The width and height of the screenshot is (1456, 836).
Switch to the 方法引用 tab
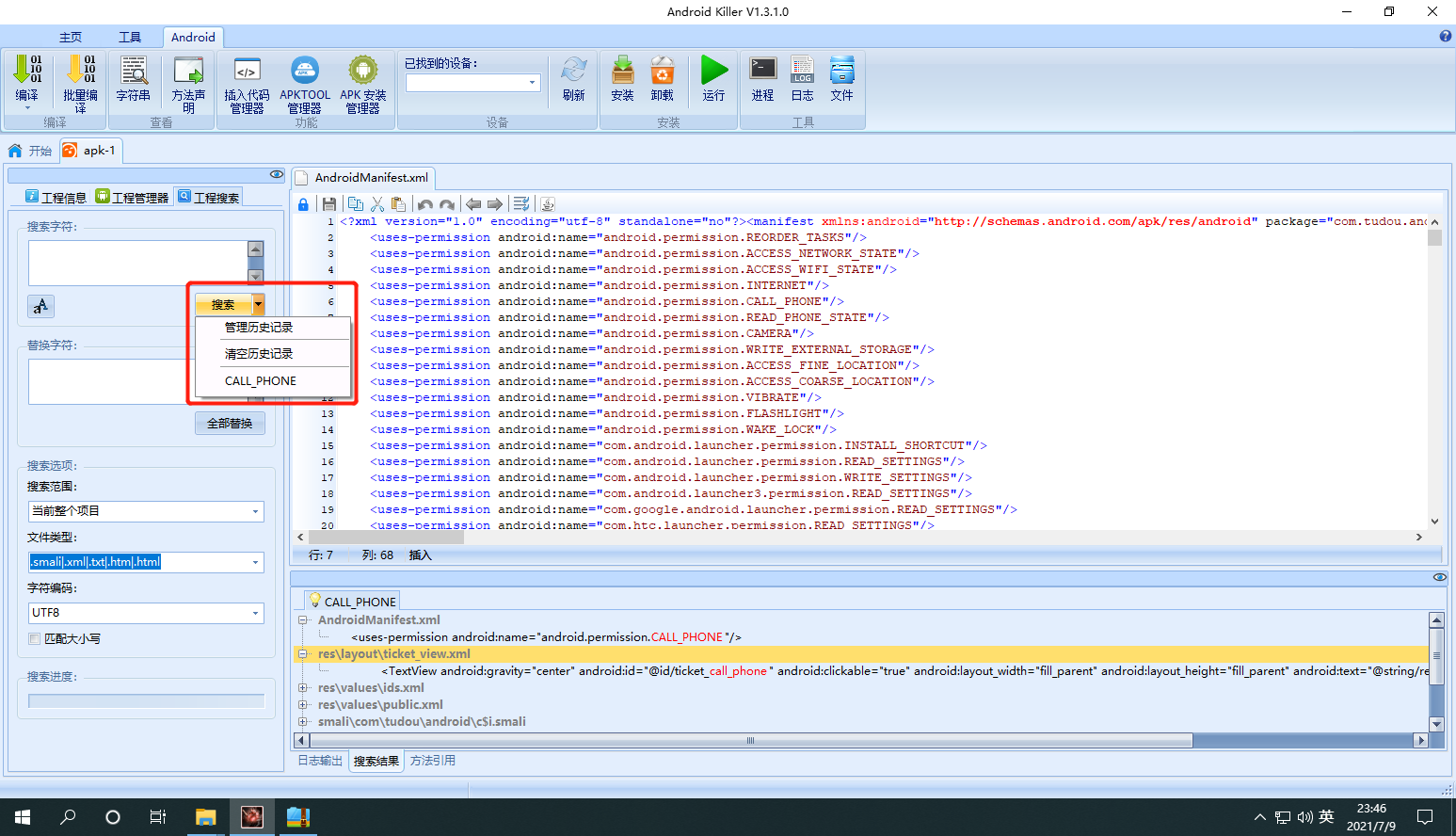pyautogui.click(x=433, y=761)
